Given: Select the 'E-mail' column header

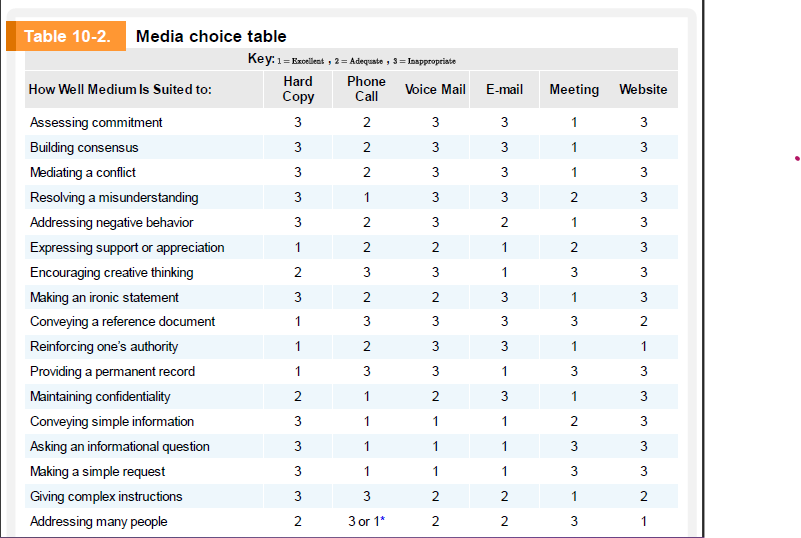Looking at the screenshot, I should click(x=504, y=89).
